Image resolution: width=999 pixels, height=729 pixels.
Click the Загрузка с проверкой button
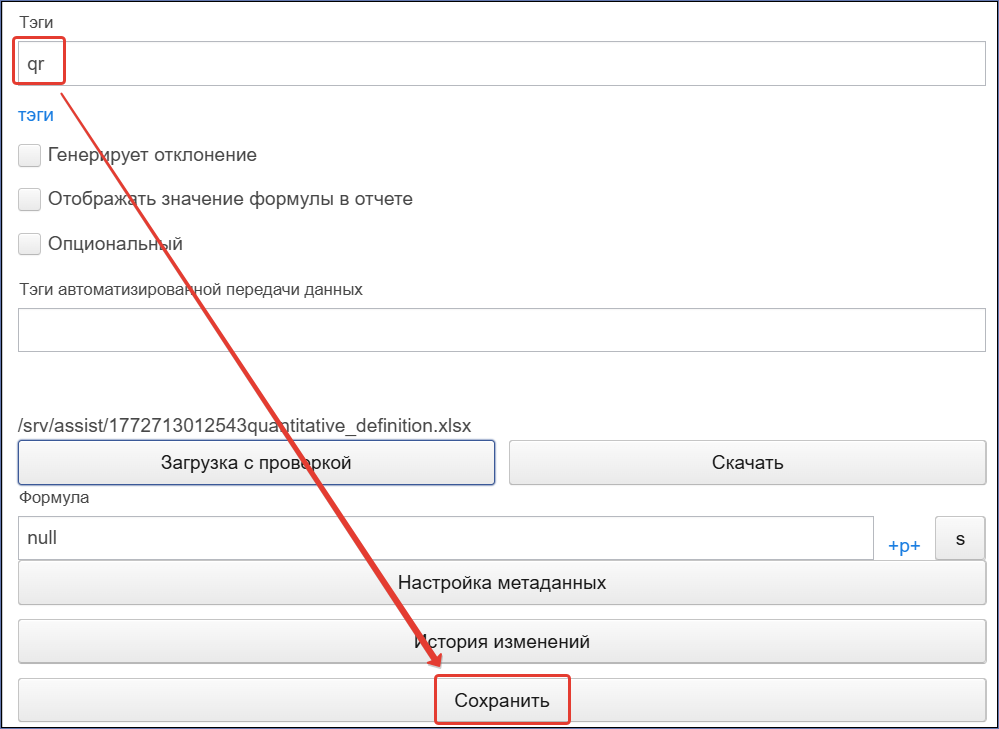[x=256, y=462]
